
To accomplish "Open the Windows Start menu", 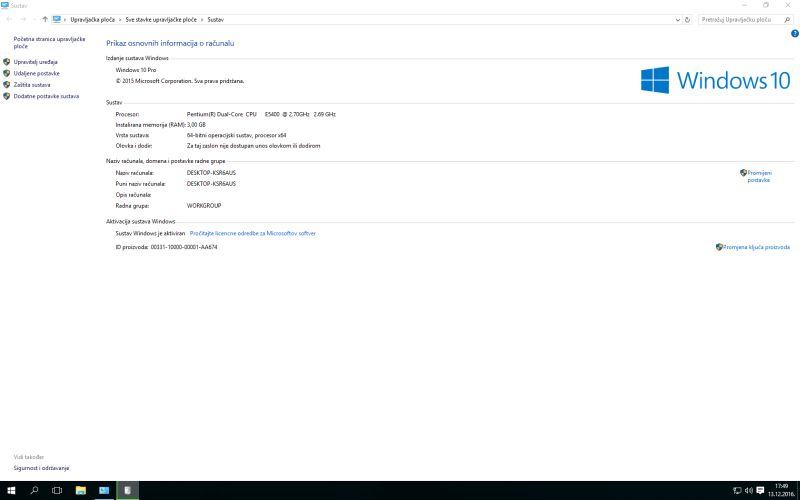I will 11,490.
